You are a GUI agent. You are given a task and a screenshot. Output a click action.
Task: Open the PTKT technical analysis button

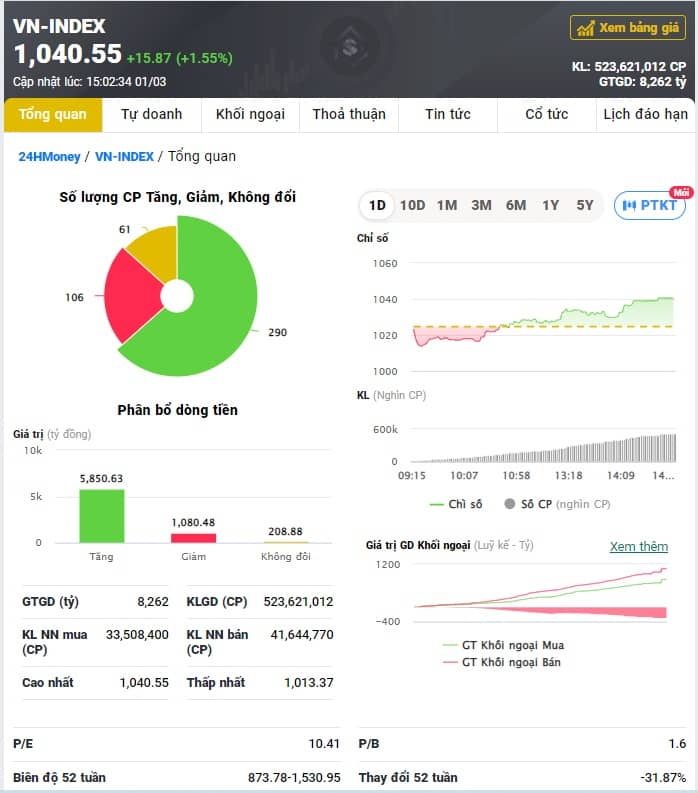coord(649,205)
